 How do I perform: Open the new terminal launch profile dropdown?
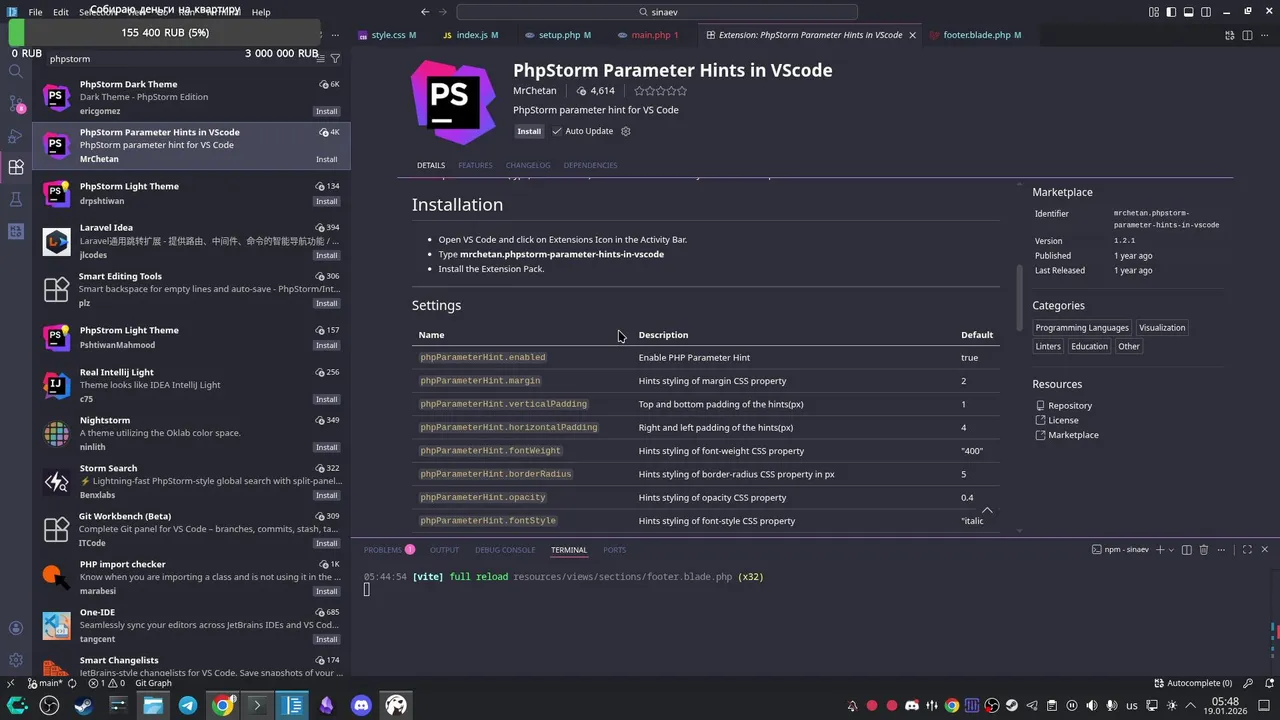1172,550
